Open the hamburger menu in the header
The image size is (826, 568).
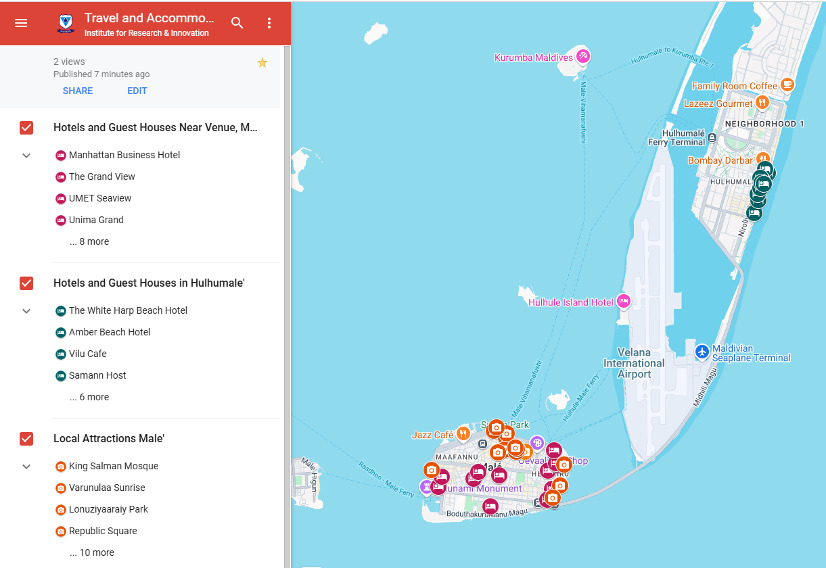(x=21, y=23)
